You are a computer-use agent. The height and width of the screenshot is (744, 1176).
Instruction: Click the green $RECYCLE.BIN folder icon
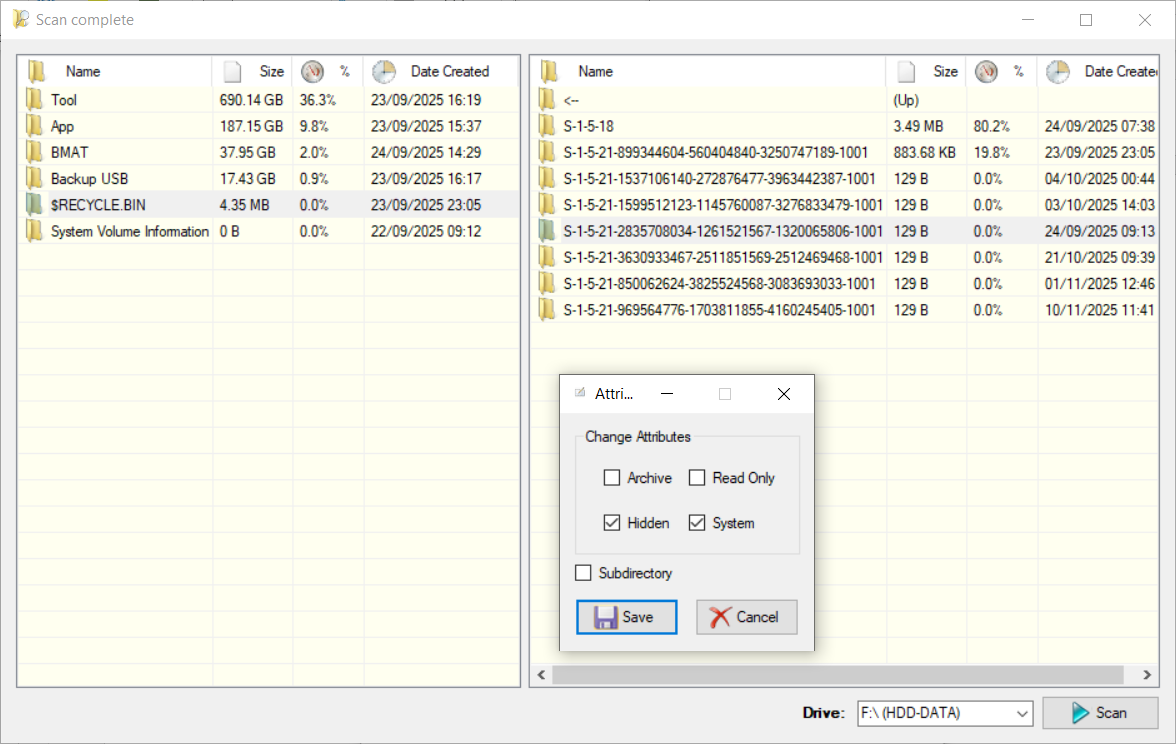coord(36,205)
